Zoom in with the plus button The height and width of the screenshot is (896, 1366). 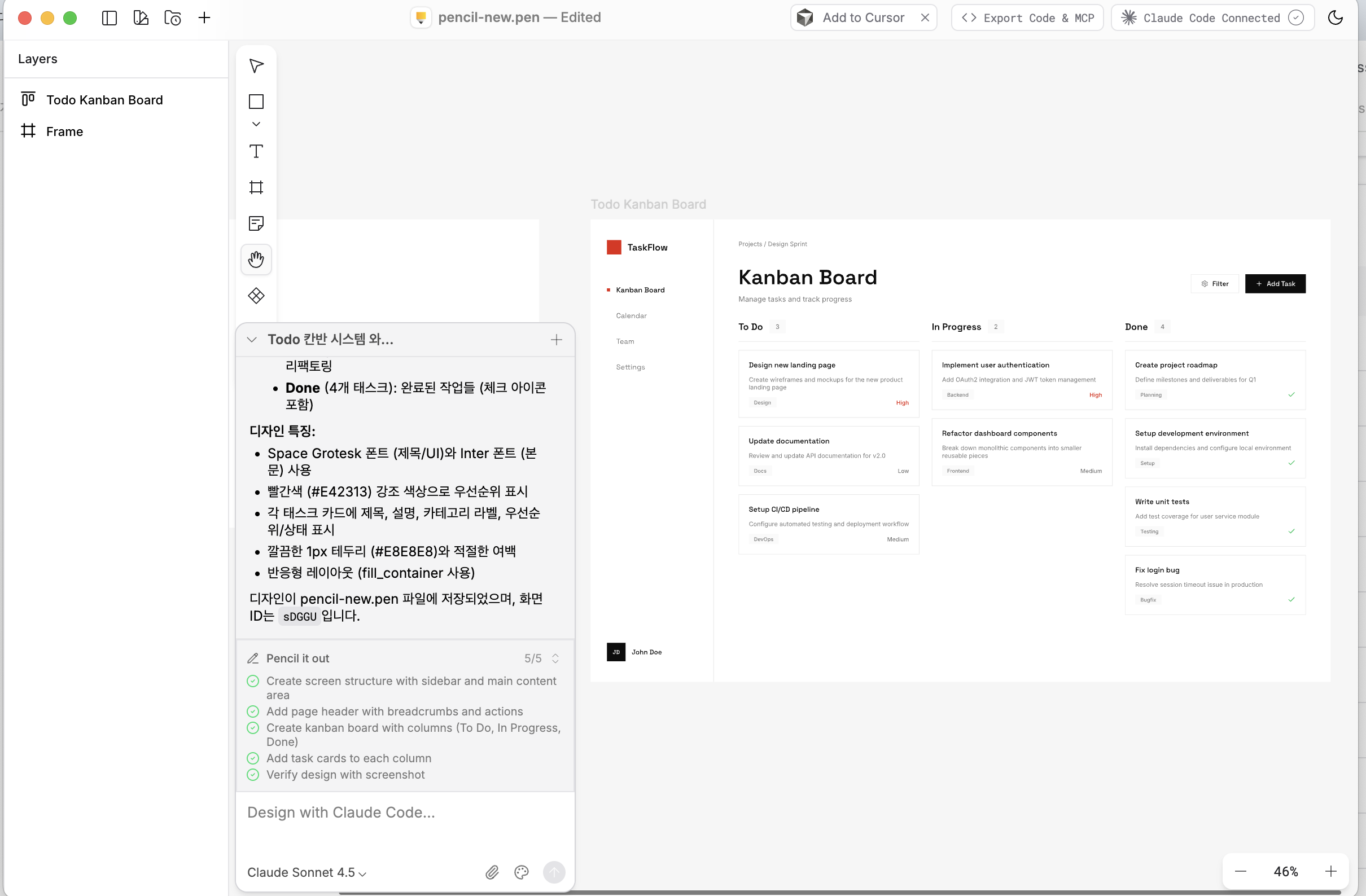tap(1330, 871)
